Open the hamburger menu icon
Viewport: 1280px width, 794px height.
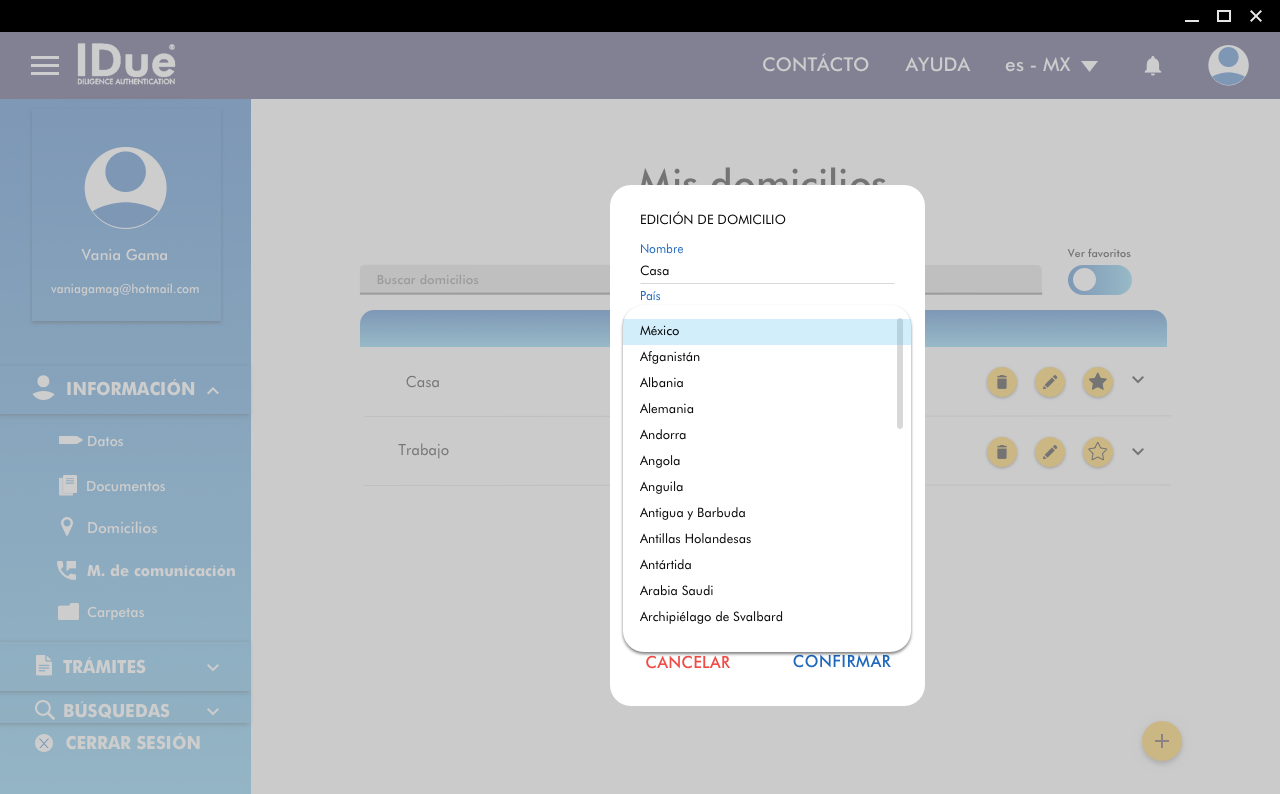pos(45,66)
